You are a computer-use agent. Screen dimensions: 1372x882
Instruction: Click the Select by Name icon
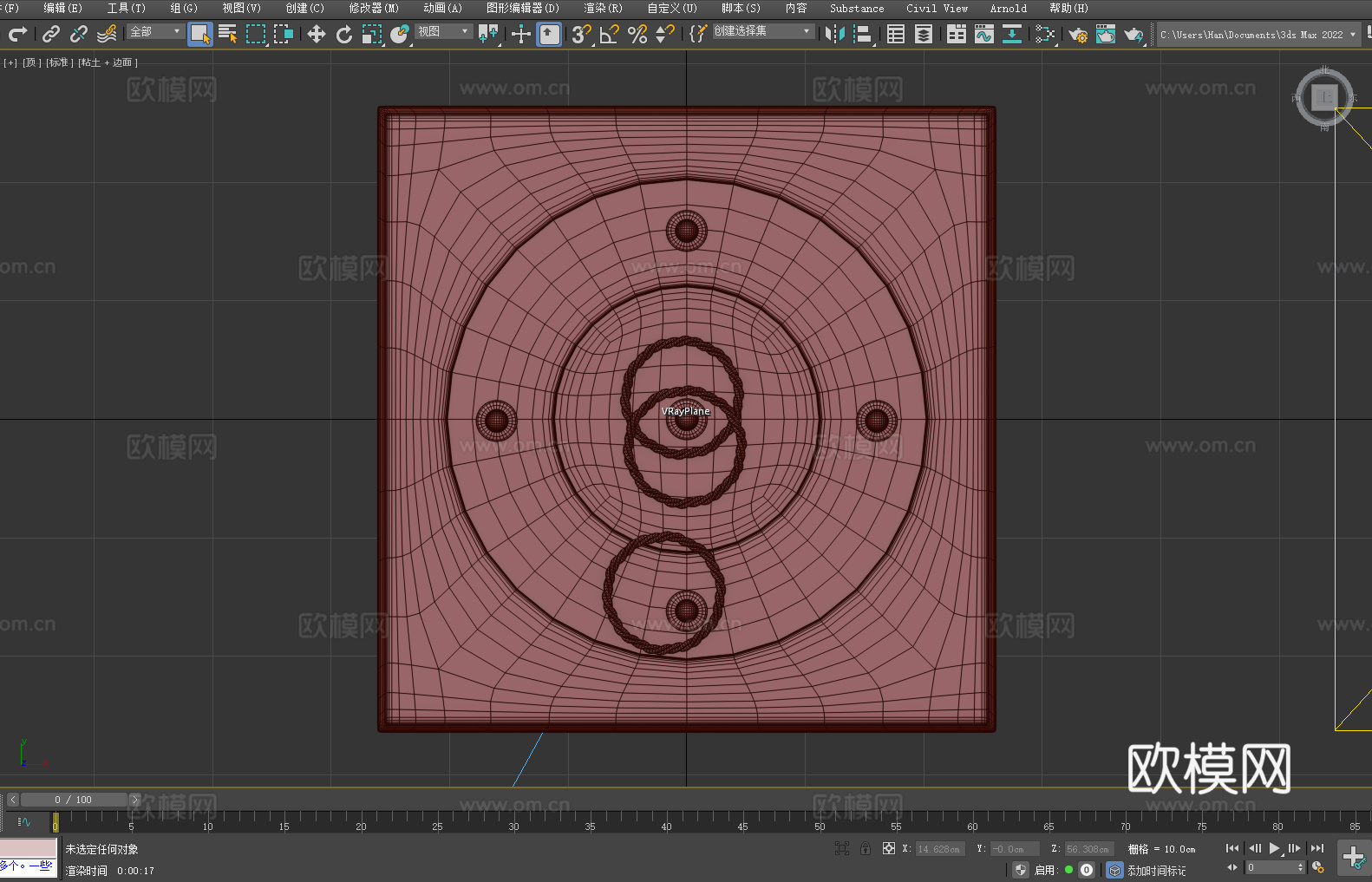click(x=228, y=34)
